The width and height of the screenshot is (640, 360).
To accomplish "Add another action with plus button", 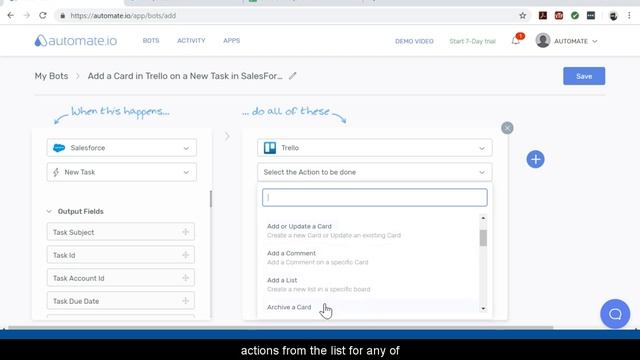I will (535, 159).
